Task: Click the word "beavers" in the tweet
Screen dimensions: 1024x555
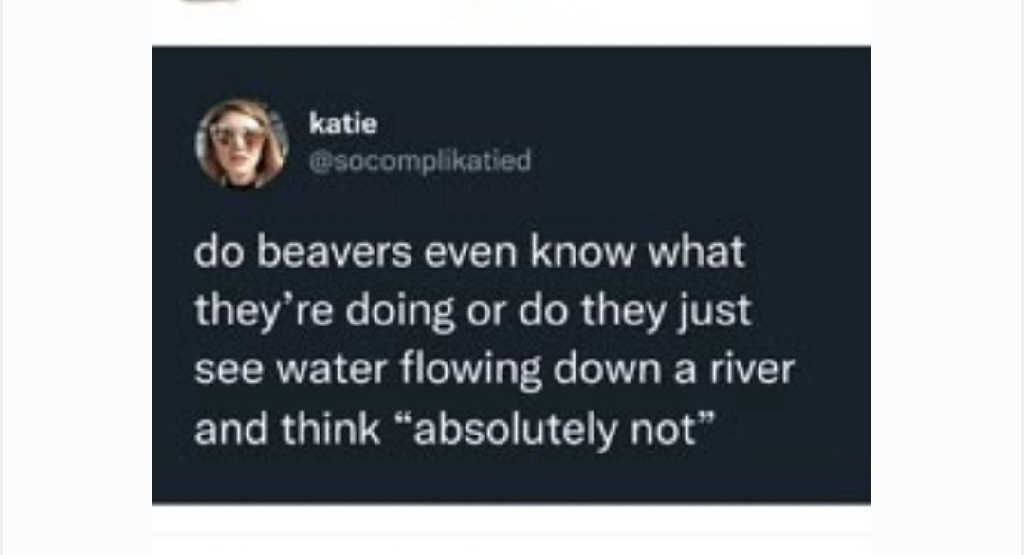Action: [334, 252]
